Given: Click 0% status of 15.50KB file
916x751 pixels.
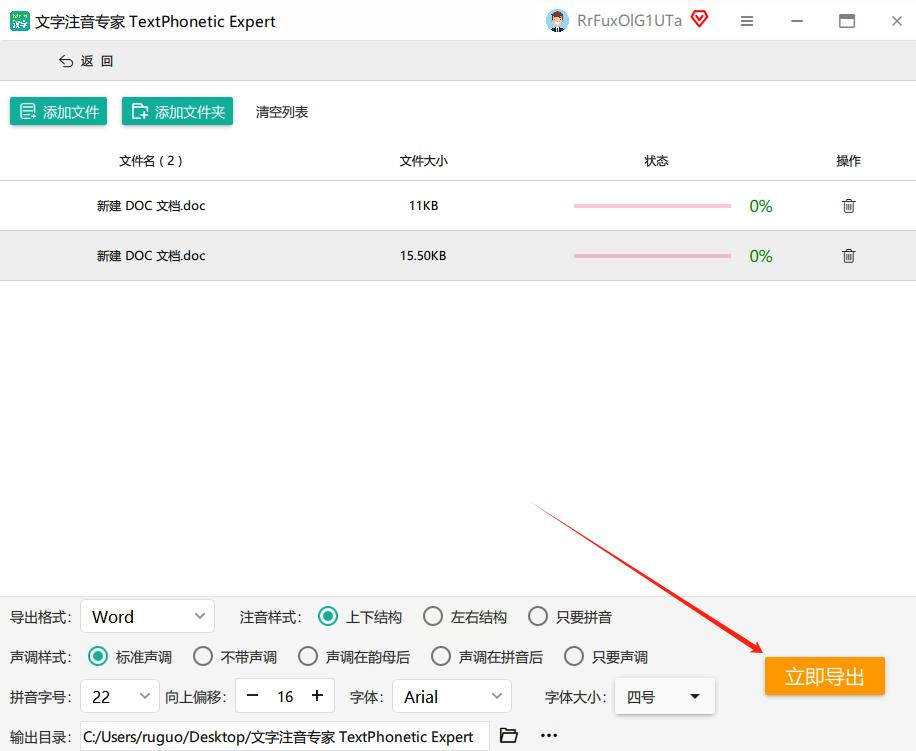Looking at the screenshot, I should 761,256.
